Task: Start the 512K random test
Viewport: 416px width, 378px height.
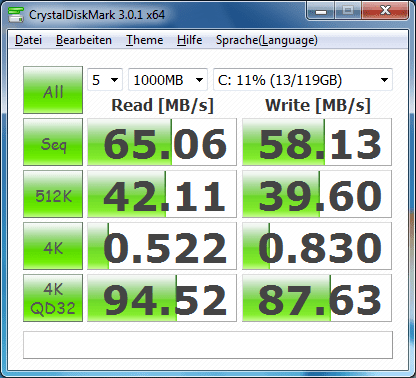Action: click(53, 194)
